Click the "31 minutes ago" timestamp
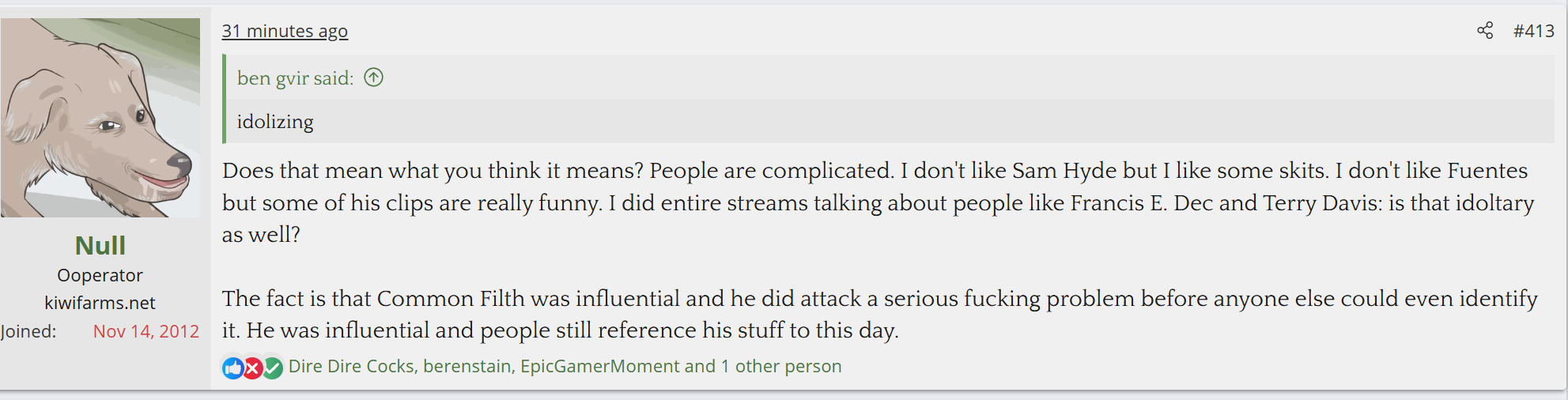Image resolution: width=1568 pixels, height=400 pixels. click(285, 31)
